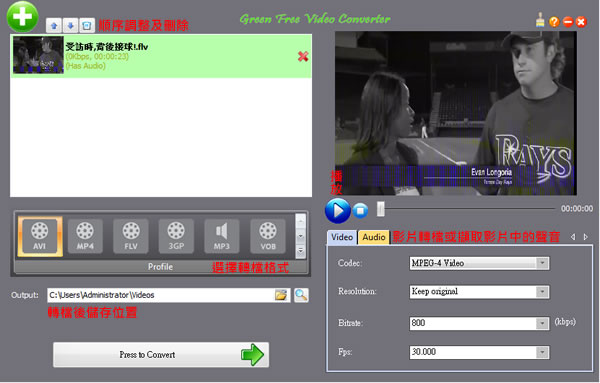
Task: Click Press to Convert button
Action: coord(161,355)
